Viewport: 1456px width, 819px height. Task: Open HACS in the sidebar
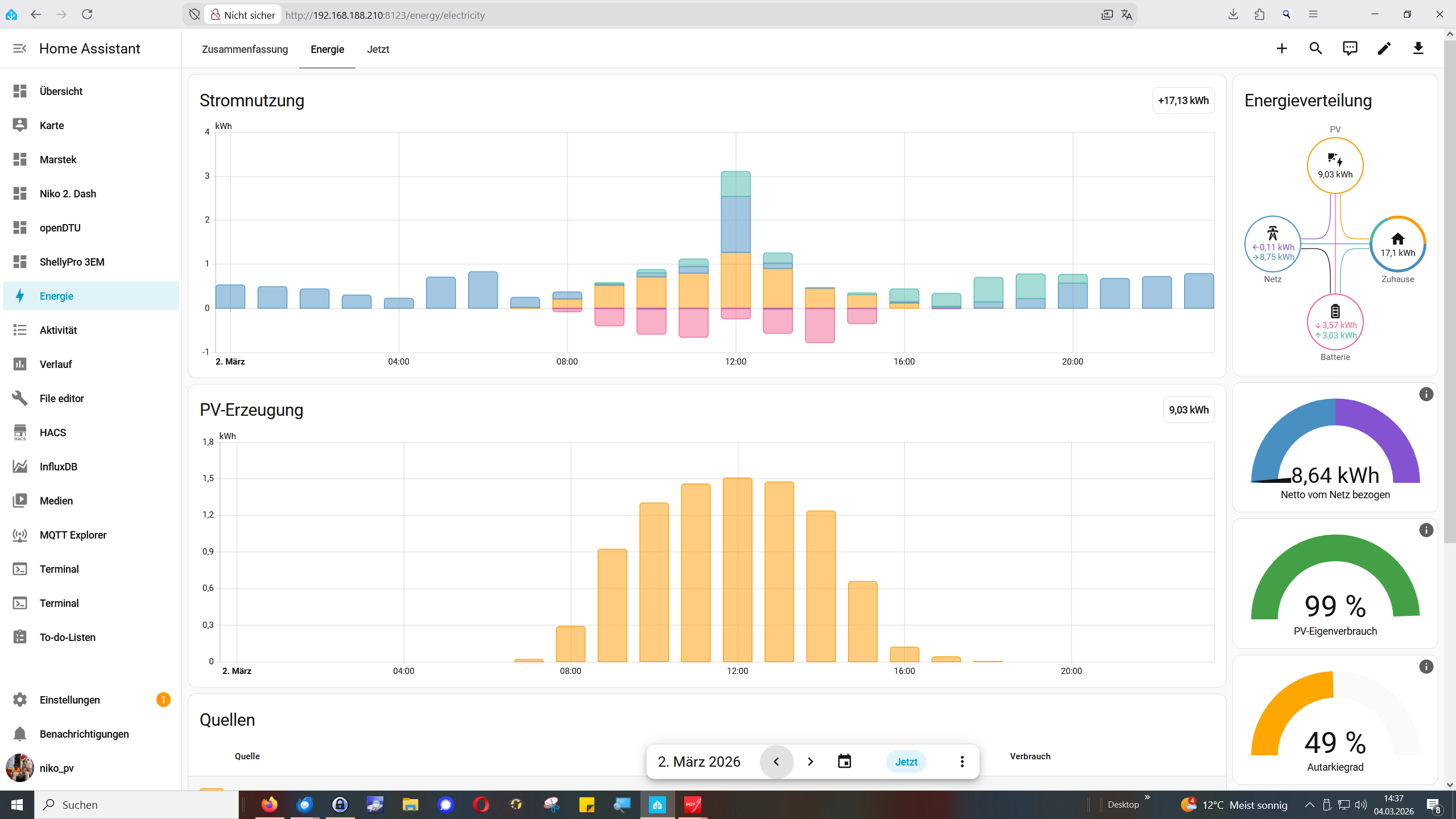pos(53,432)
